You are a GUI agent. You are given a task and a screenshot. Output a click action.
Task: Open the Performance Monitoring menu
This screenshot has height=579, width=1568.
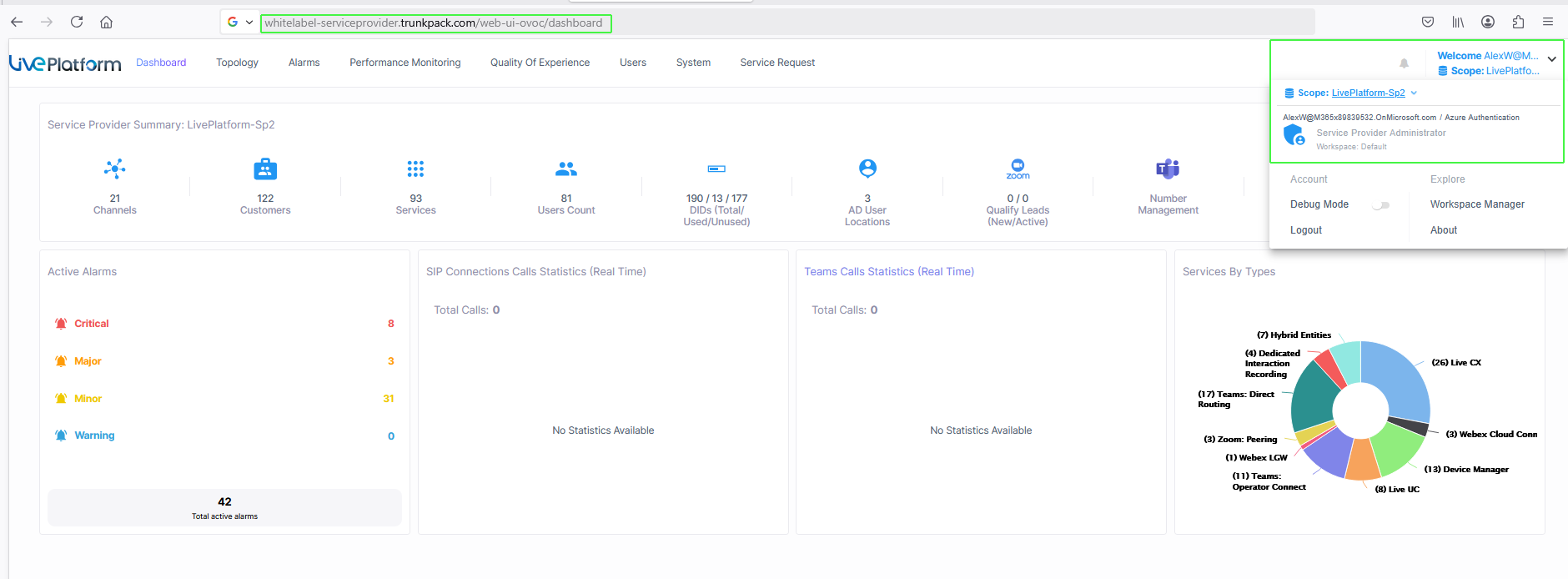click(x=405, y=63)
